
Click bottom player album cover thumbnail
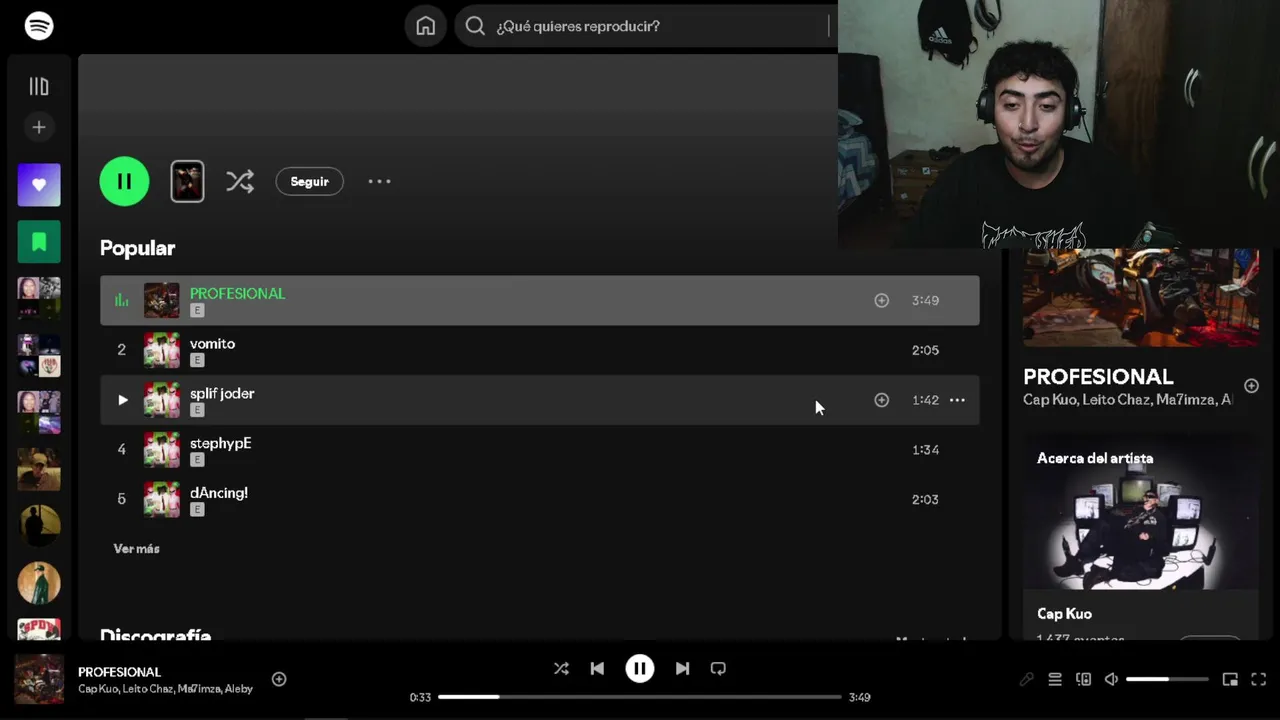pyautogui.click(x=39, y=679)
